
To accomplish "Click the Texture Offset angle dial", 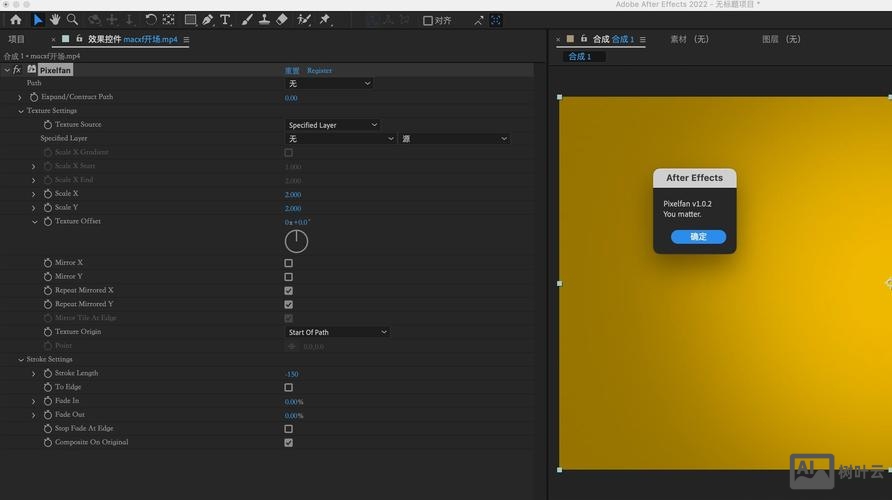I will click(x=296, y=241).
